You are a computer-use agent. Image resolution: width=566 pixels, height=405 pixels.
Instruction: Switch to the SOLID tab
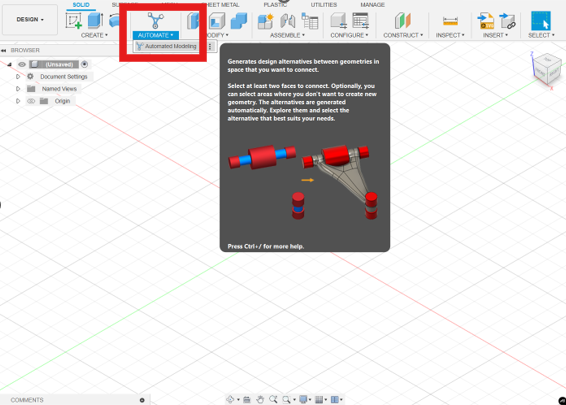pyautogui.click(x=81, y=5)
